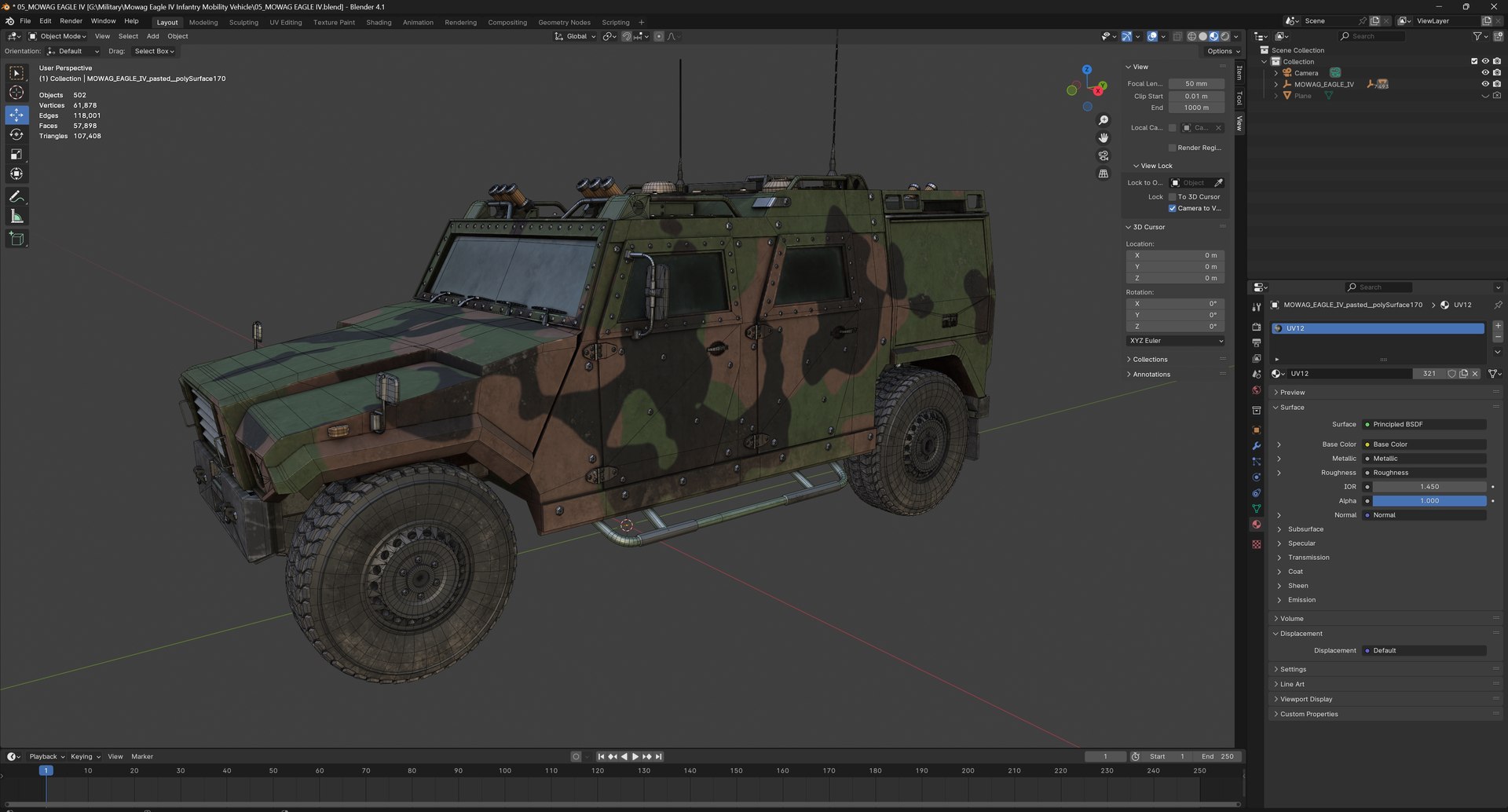Add a new material slot

point(1498,325)
